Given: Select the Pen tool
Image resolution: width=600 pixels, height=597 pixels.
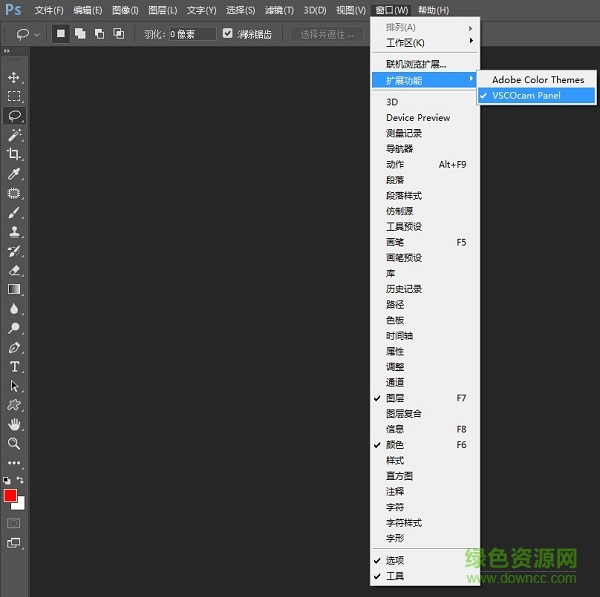Looking at the screenshot, I should pyautogui.click(x=14, y=347).
